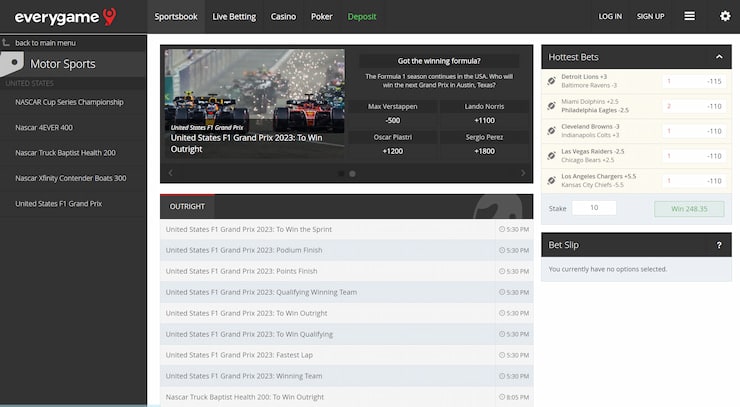Click the clock icon on Podium Finish row
740x407 pixels.
point(502,250)
